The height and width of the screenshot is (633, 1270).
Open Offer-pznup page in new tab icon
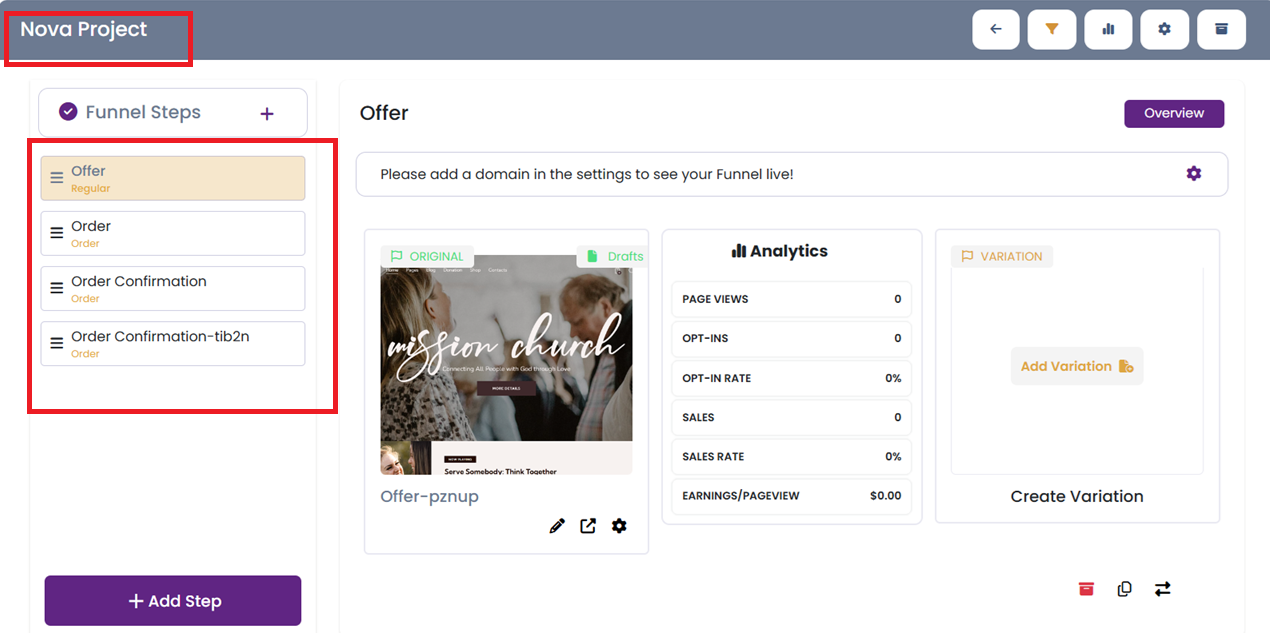pyautogui.click(x=588, y=526)
